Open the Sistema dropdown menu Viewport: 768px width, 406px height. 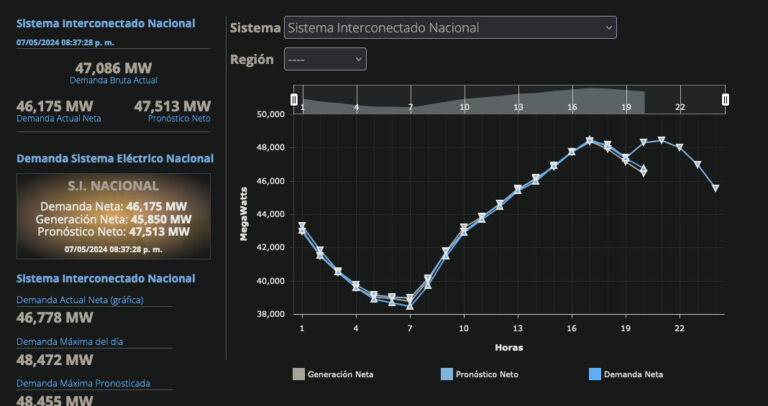coord(450,28)
